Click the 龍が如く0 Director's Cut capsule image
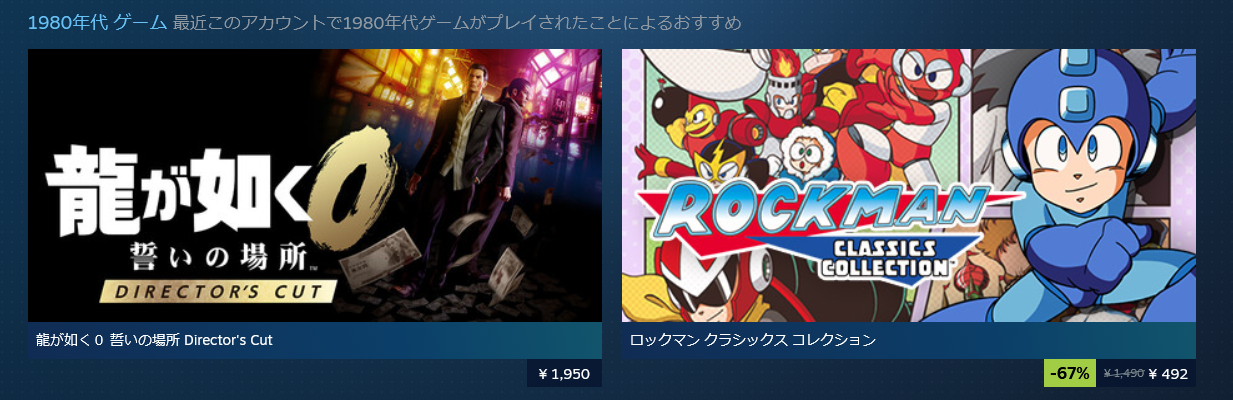 [x=315, y=185]
